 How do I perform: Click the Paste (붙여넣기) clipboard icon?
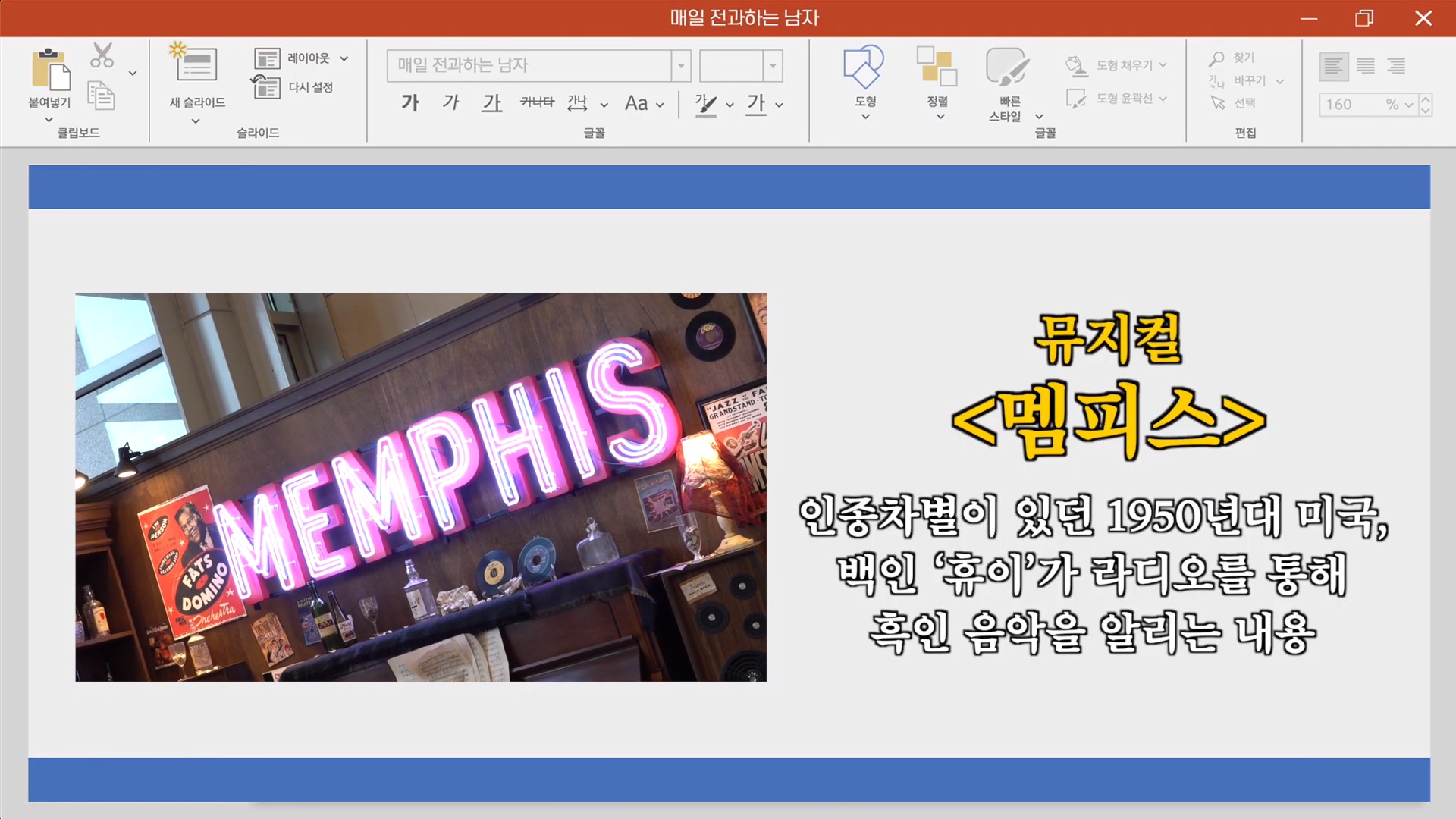point(50,70)
